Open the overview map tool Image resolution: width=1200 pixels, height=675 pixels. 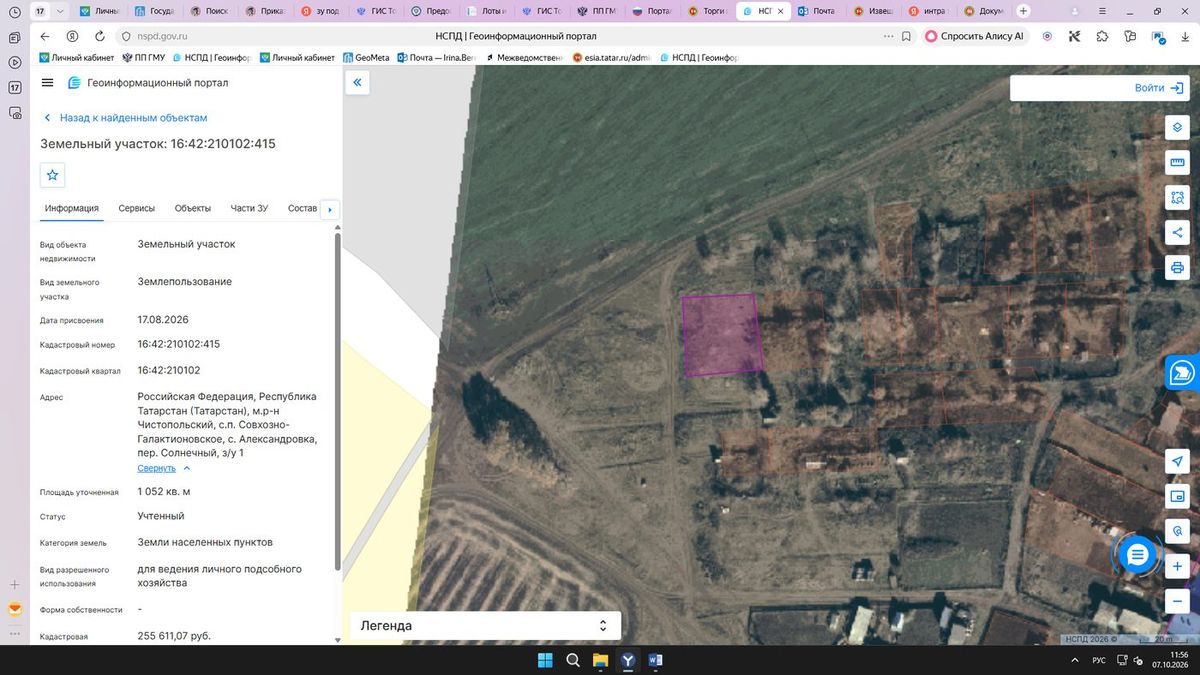tap(1177, 496)
